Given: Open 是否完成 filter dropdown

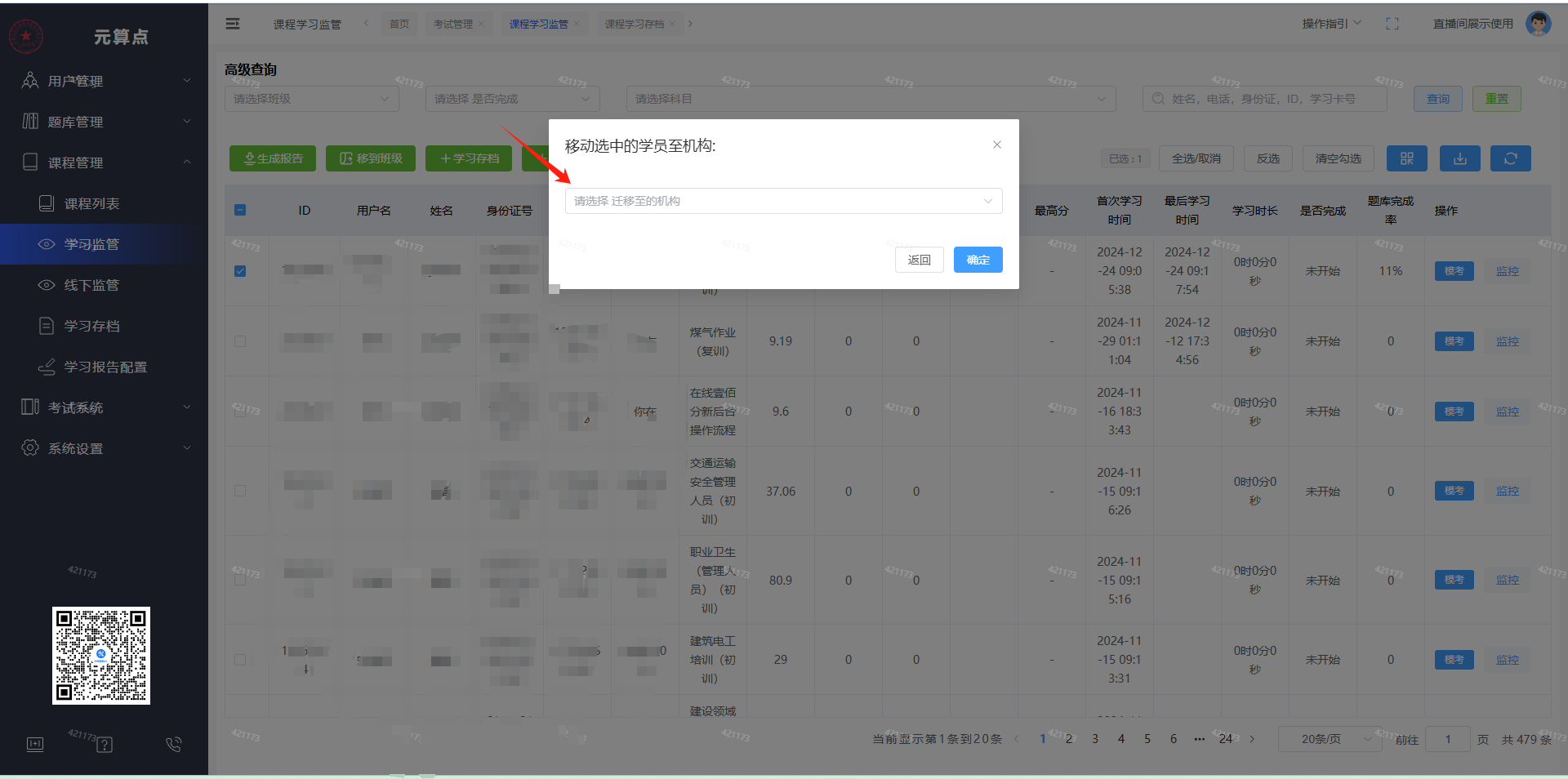Looking at the screenshot, I should point(513,99).
